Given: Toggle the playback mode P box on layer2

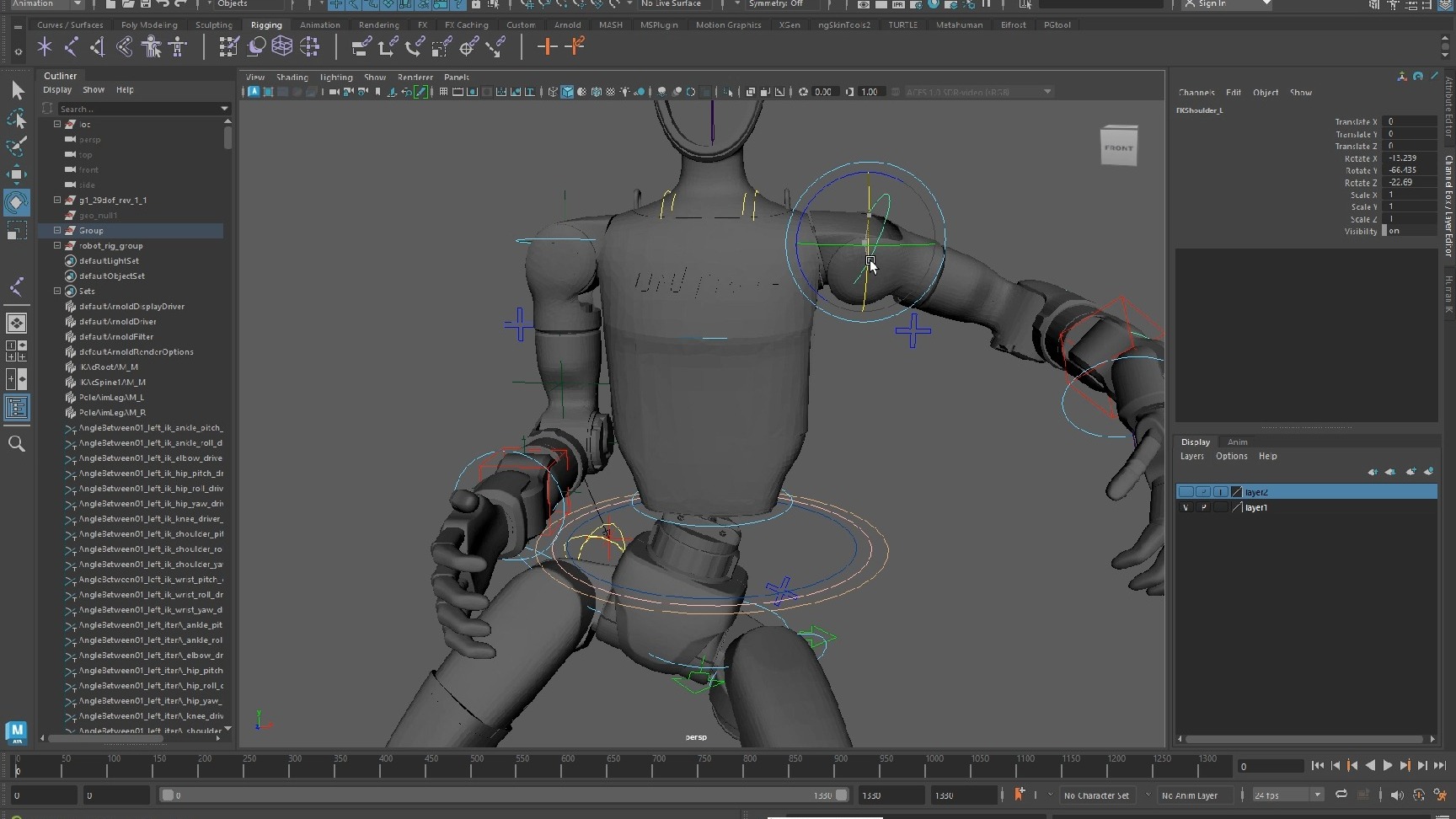Looking at the screenshot, I should [1203, 492].
